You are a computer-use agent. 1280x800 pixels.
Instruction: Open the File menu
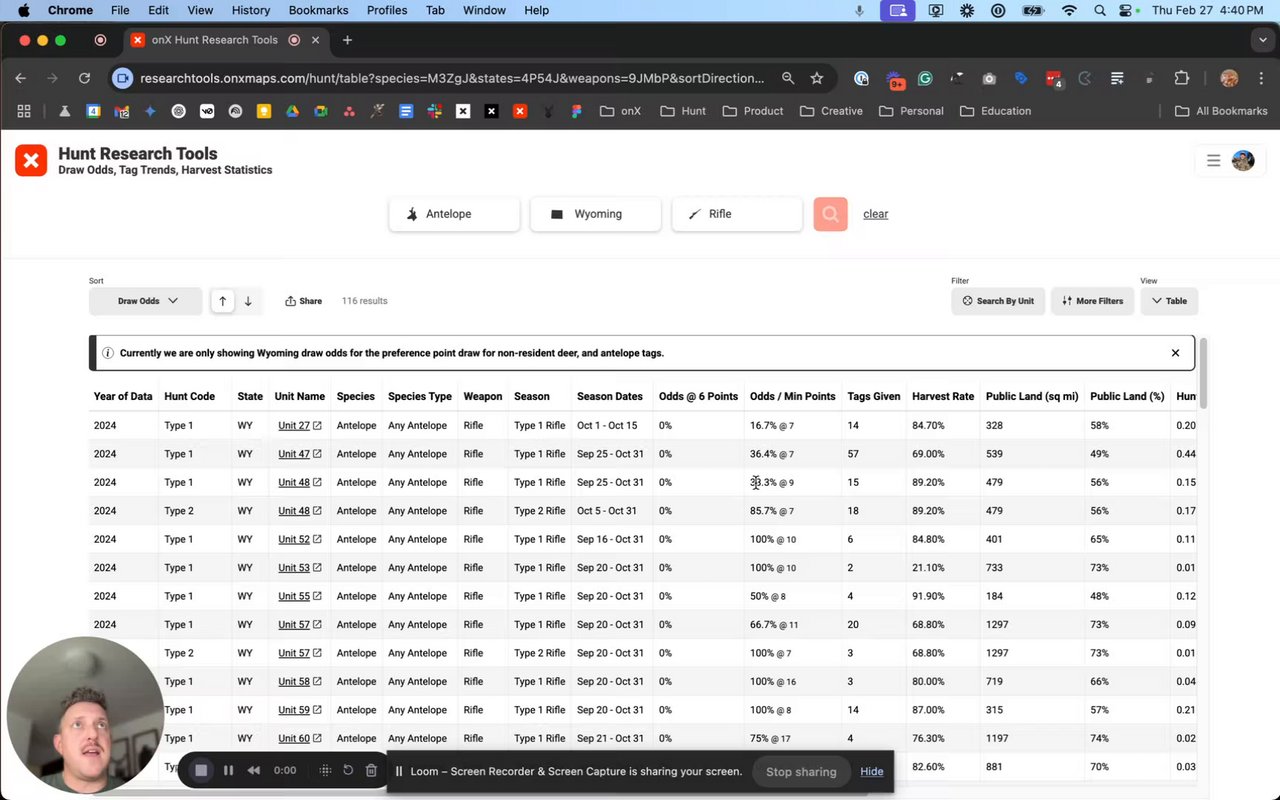(120, 10)
